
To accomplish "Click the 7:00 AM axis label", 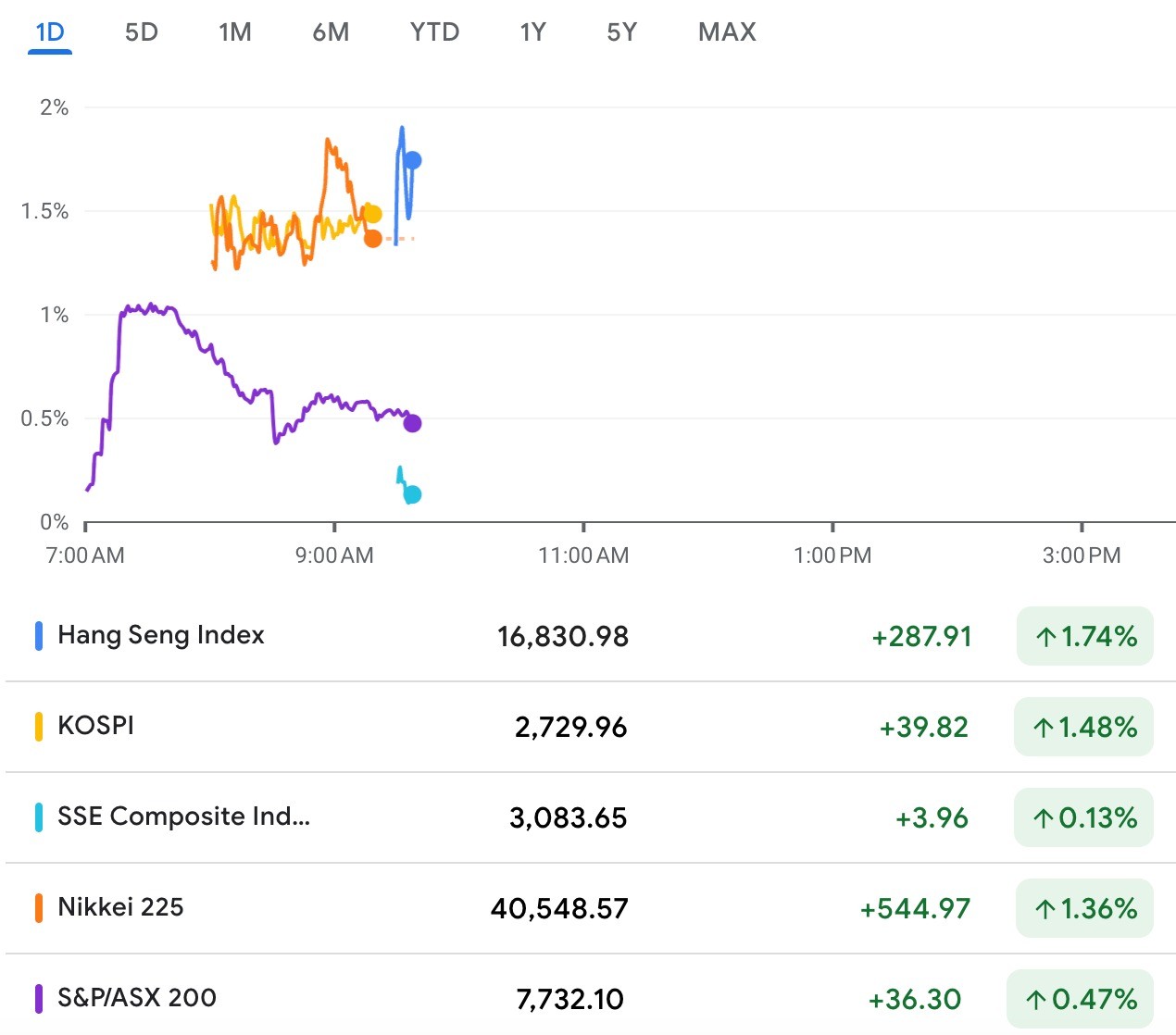I will tap(85, 555).
